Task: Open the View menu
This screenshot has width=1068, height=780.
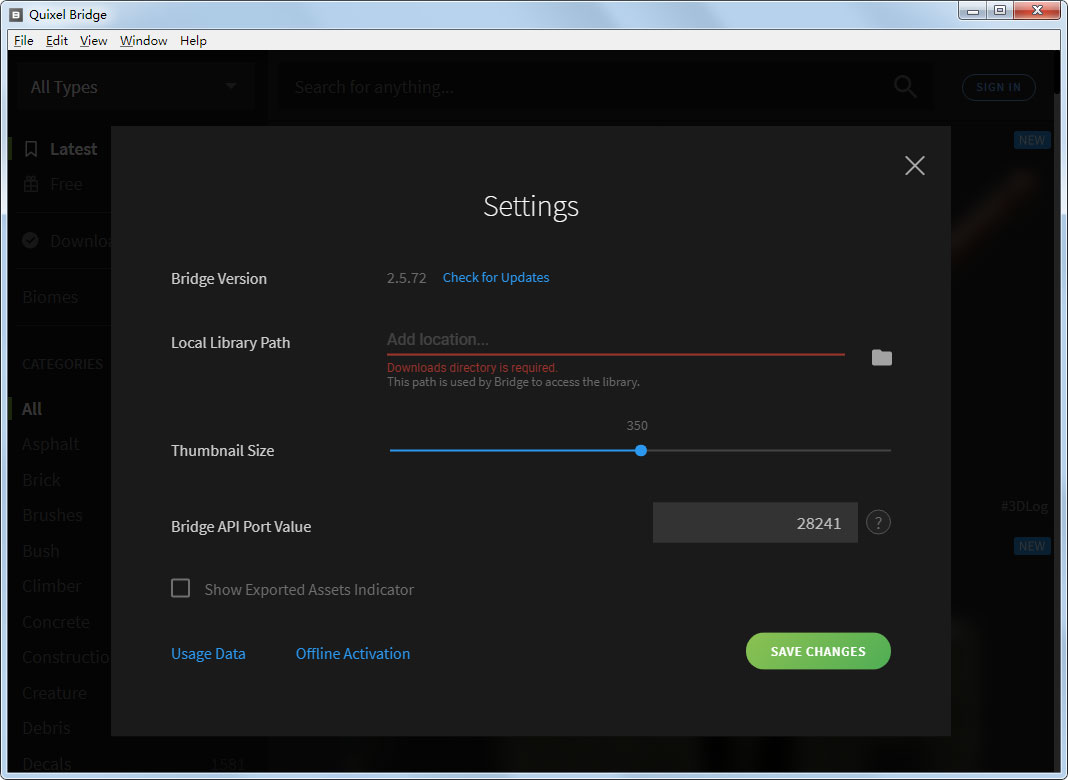Action: [x=93, y=40]
